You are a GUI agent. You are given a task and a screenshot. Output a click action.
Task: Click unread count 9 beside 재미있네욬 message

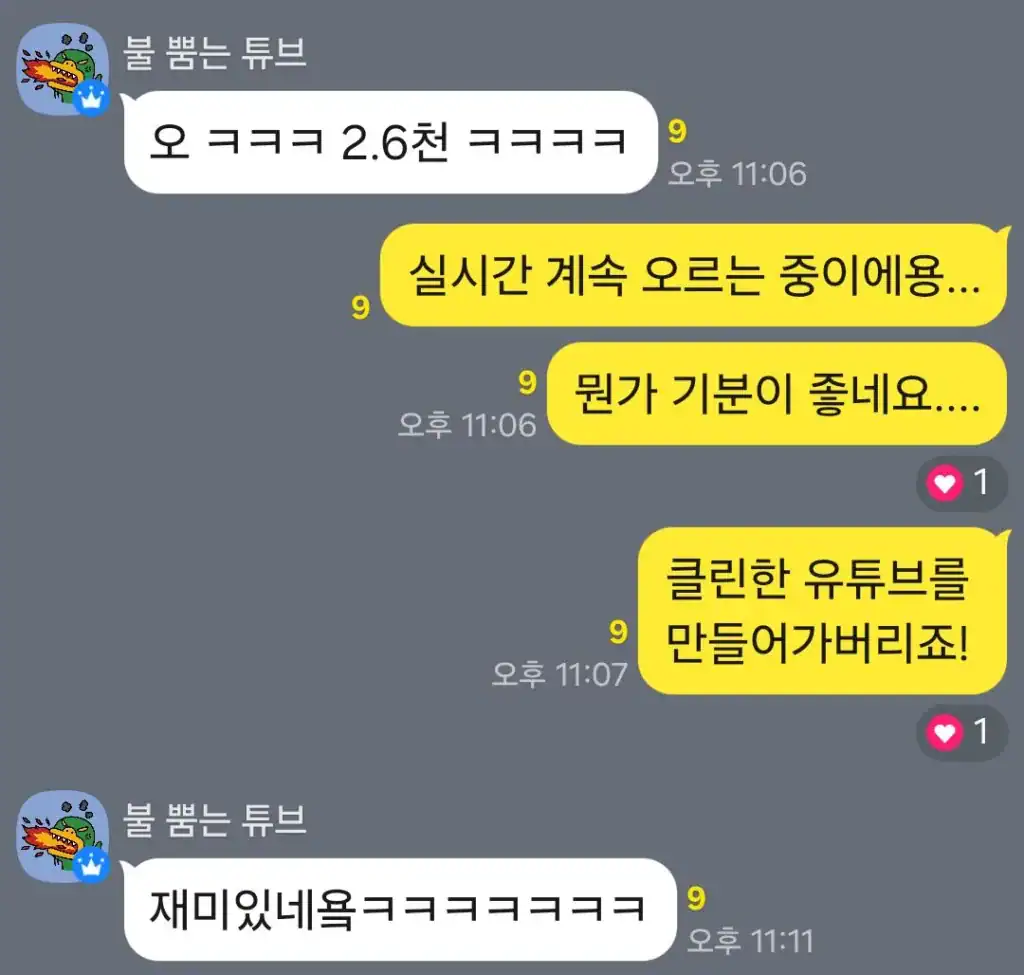[x=696, y=899]
